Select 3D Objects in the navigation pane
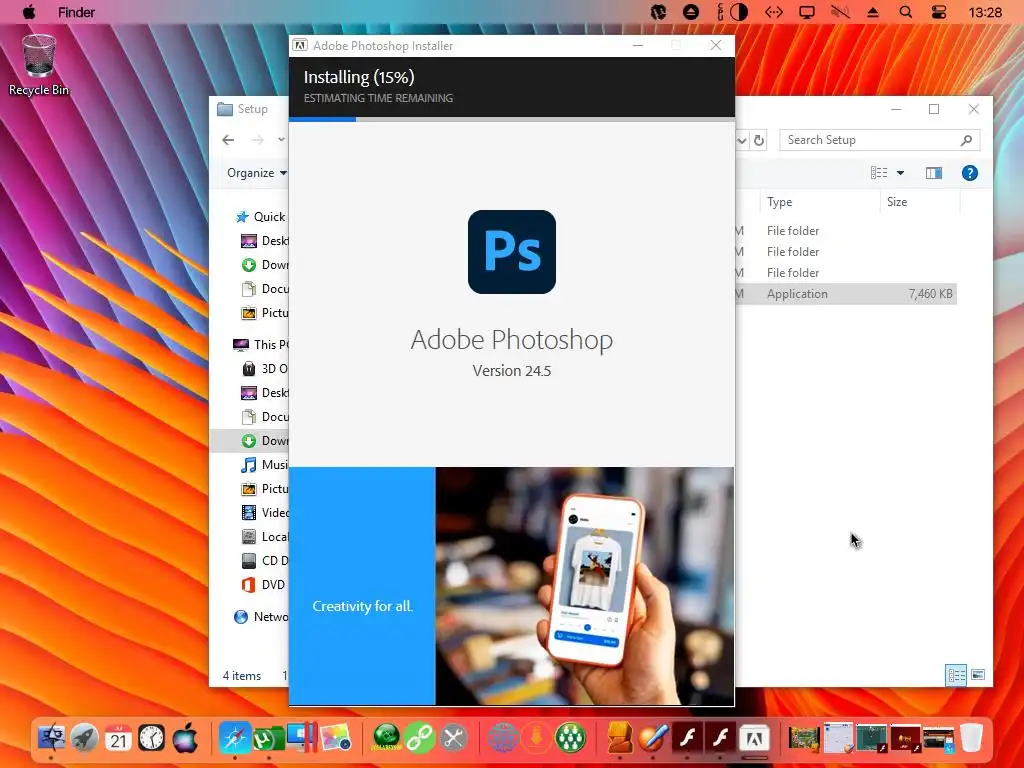Viewport: 1024px width, 768px height. tap(265, 368)
